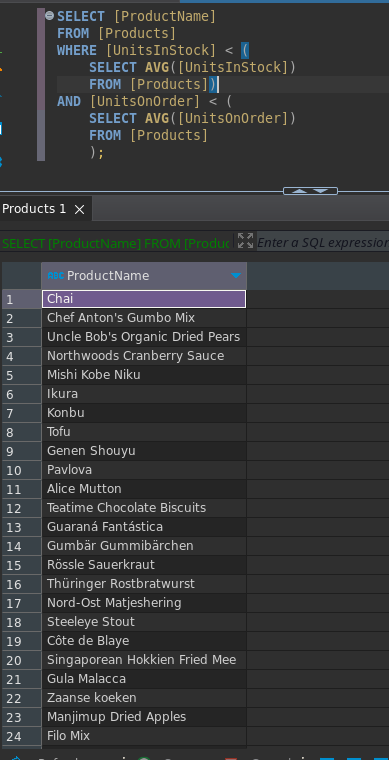Click the SQL expression filter field
Screen dimensions: 389x760
(323, 242)
